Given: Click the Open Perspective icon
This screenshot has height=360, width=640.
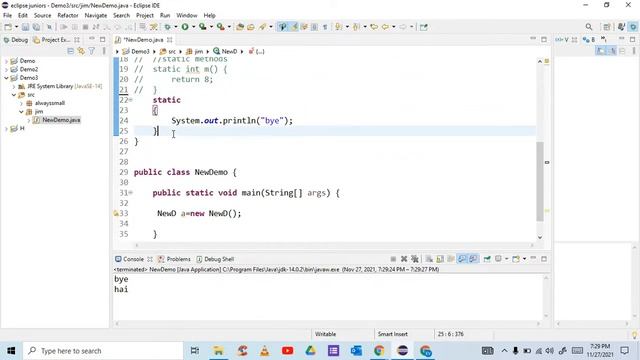Looking at the screenshot, I should click(607, 27).
